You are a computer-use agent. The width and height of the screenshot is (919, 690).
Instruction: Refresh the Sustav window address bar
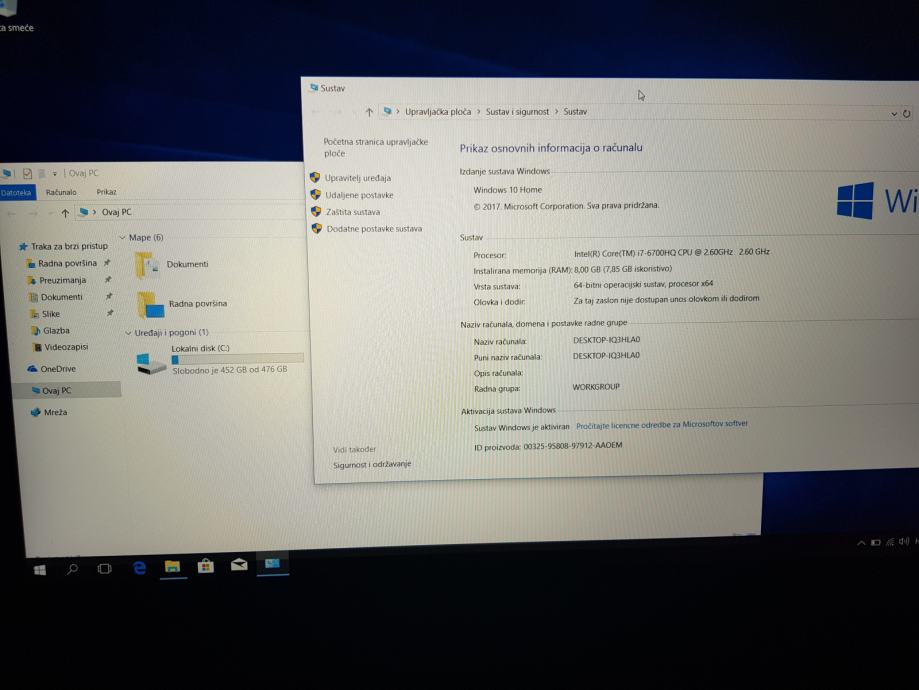pyautogui.click(x=906, y=114)
